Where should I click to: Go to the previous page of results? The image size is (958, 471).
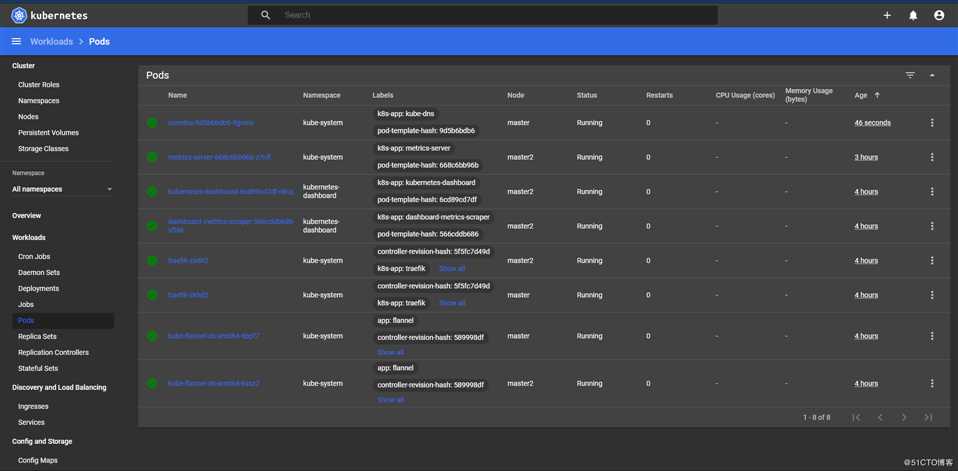pos(880,417)
